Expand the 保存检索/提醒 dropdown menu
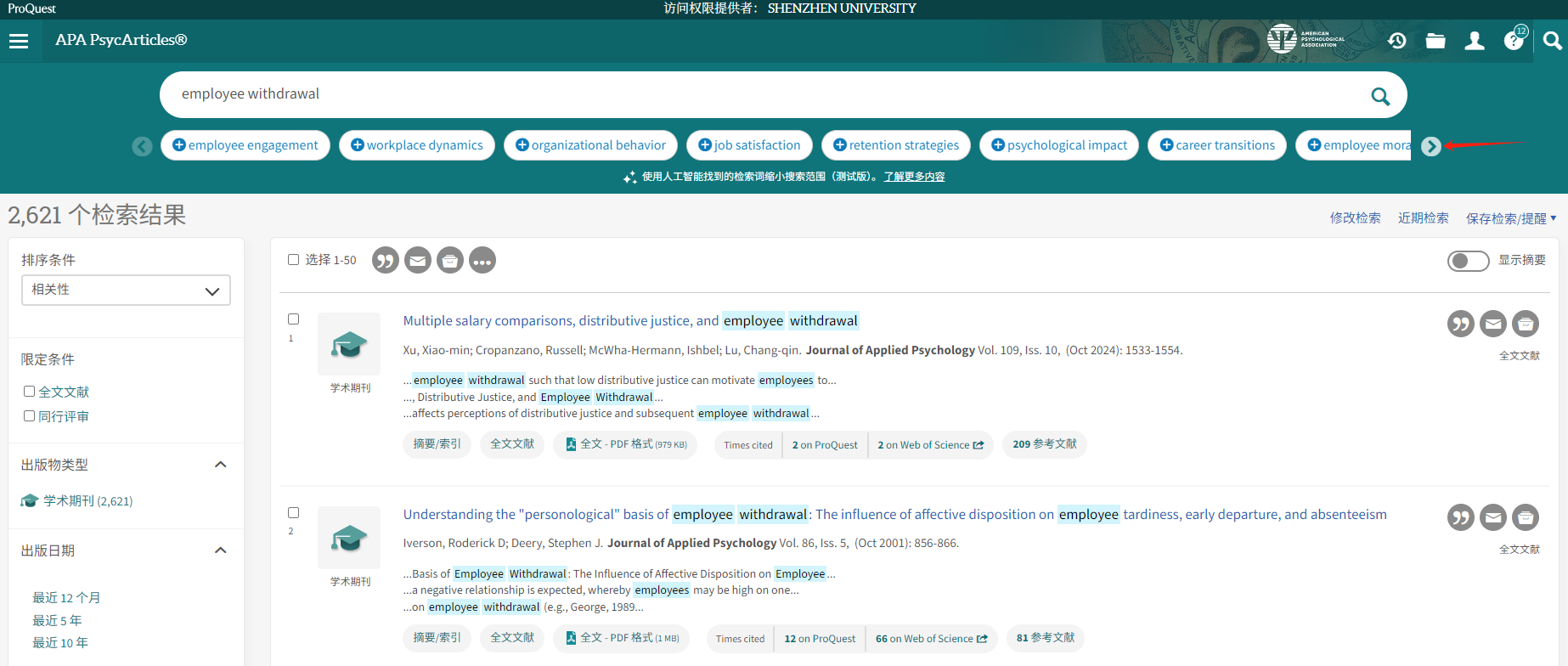Screen dimensions: 1568x666 1510,218
